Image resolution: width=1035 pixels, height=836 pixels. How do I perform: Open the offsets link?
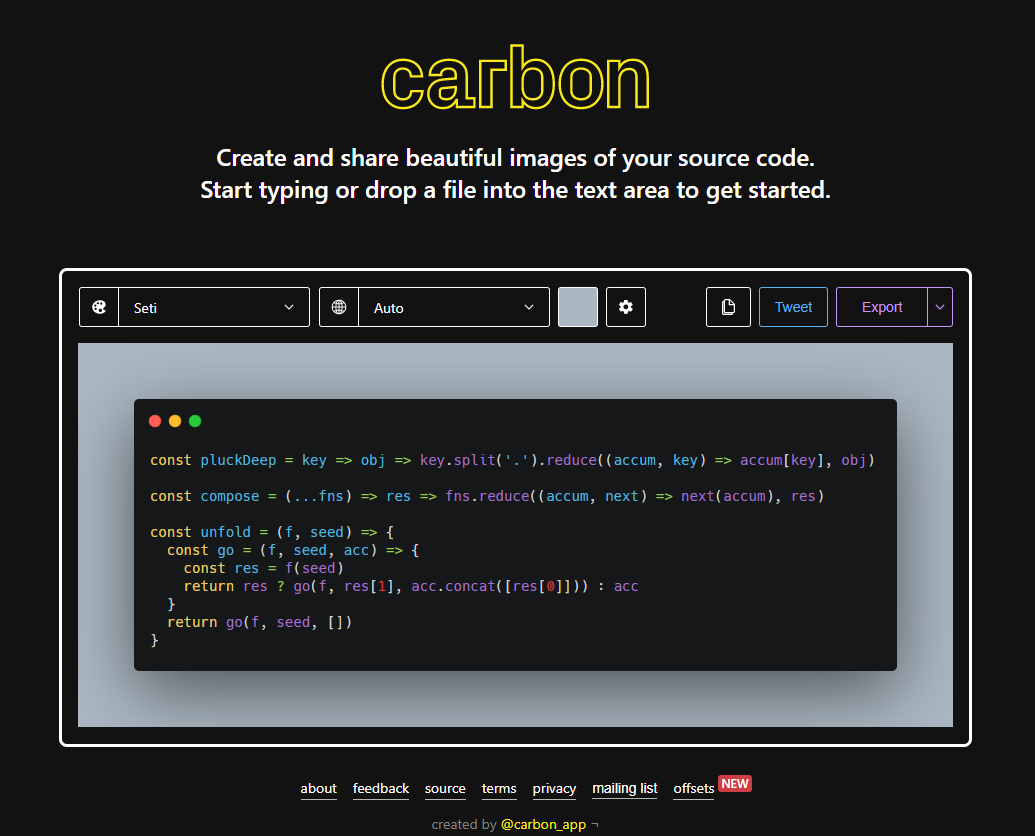694,788
